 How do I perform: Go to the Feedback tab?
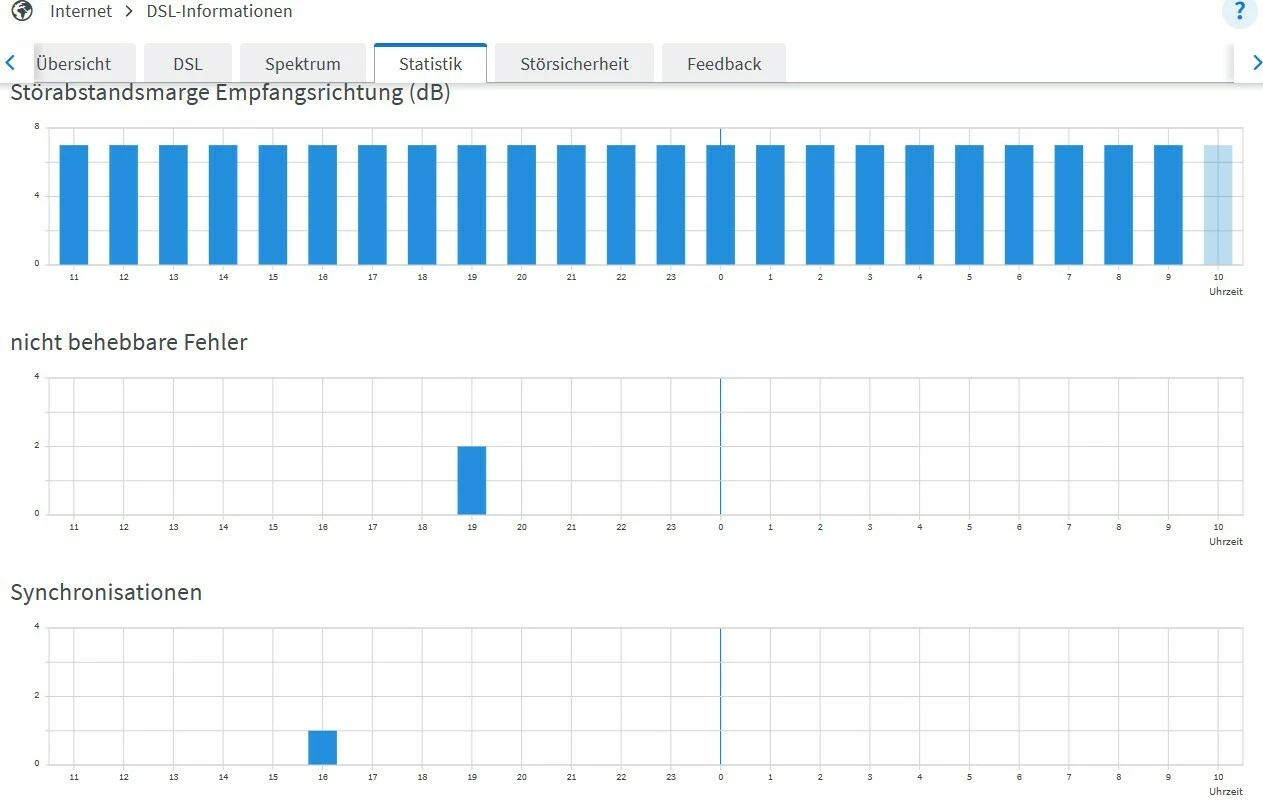pos(724,64)
